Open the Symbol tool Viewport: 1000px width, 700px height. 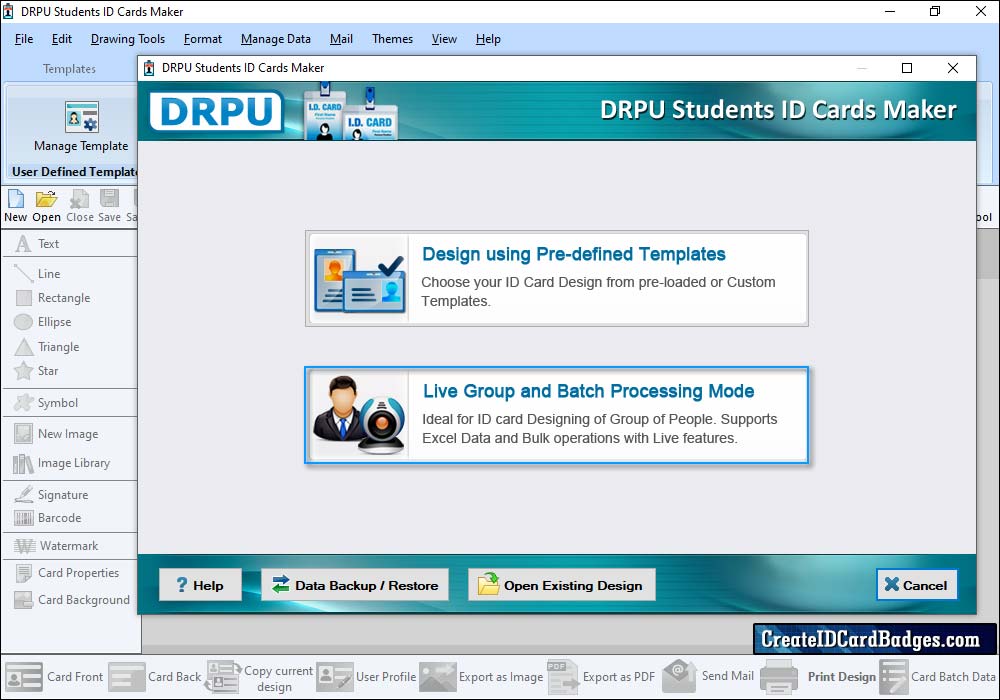pyautogui.click(x=46, y=403)
